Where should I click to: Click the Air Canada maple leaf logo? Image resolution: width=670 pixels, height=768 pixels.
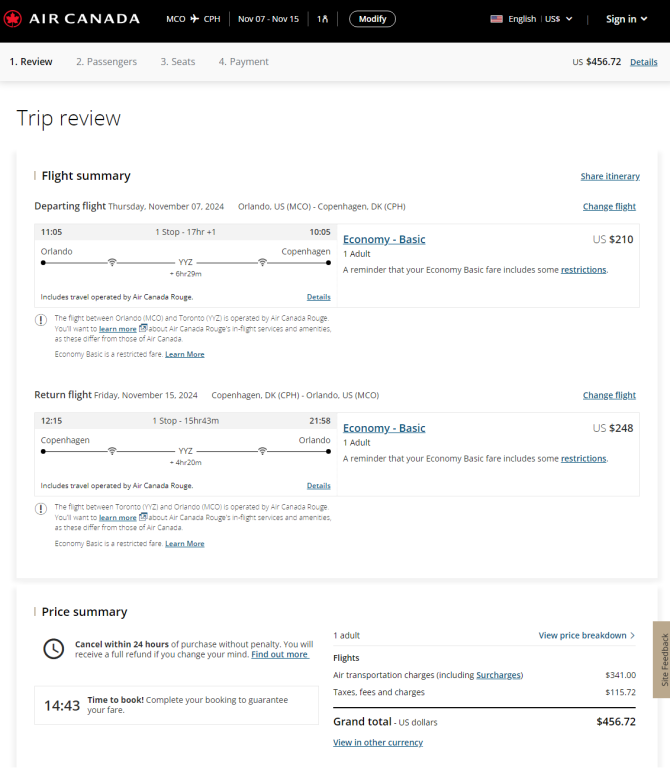[x=12, y=19]
